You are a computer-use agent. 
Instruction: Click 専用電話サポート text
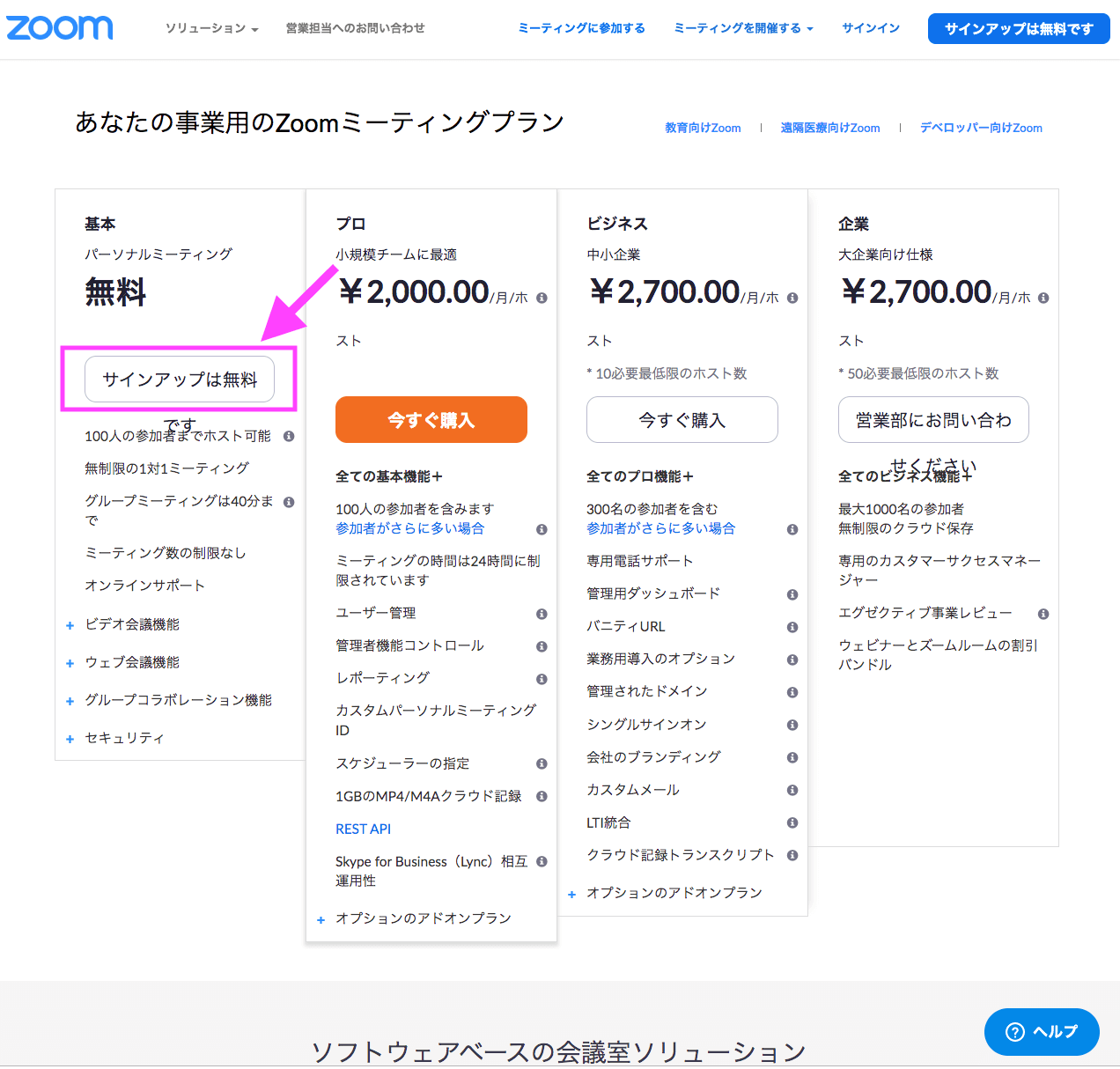click(640, 561)
